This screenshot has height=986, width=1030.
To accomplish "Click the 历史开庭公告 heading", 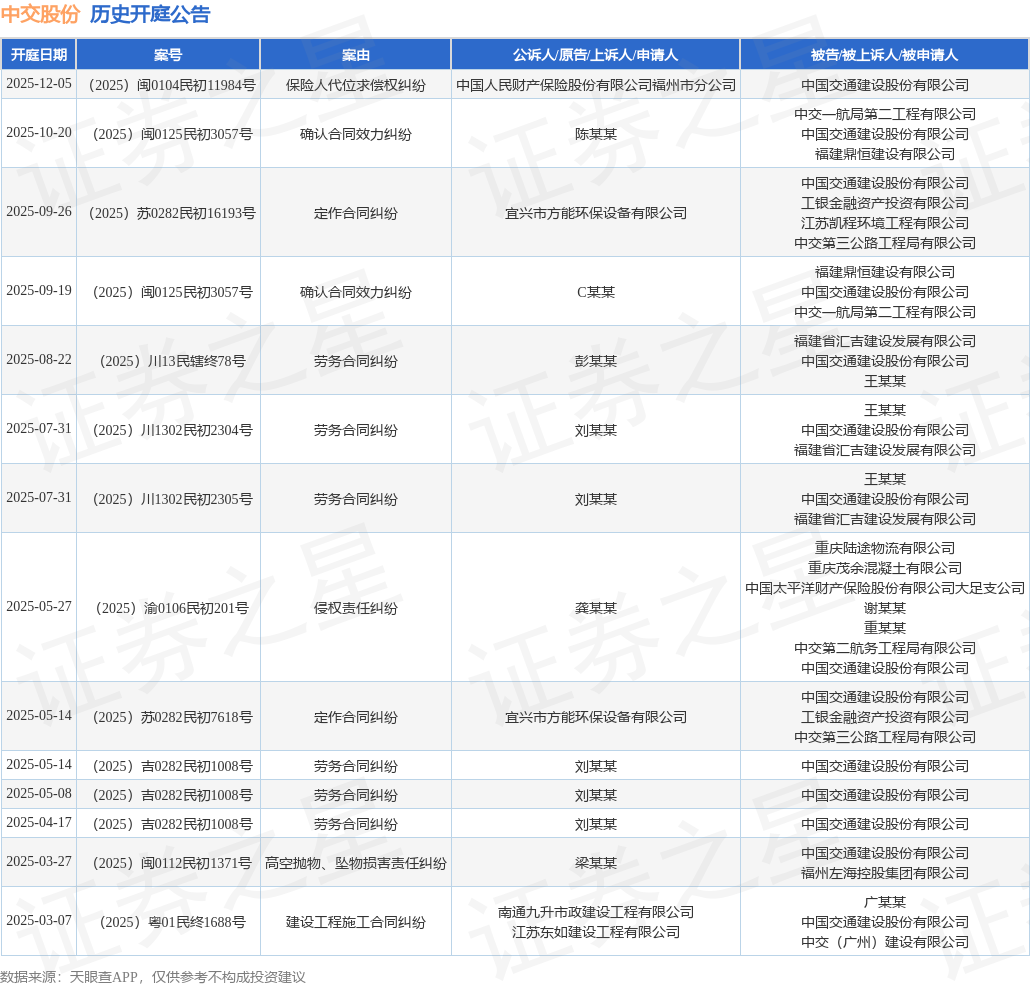I will [x=150, y=14].
